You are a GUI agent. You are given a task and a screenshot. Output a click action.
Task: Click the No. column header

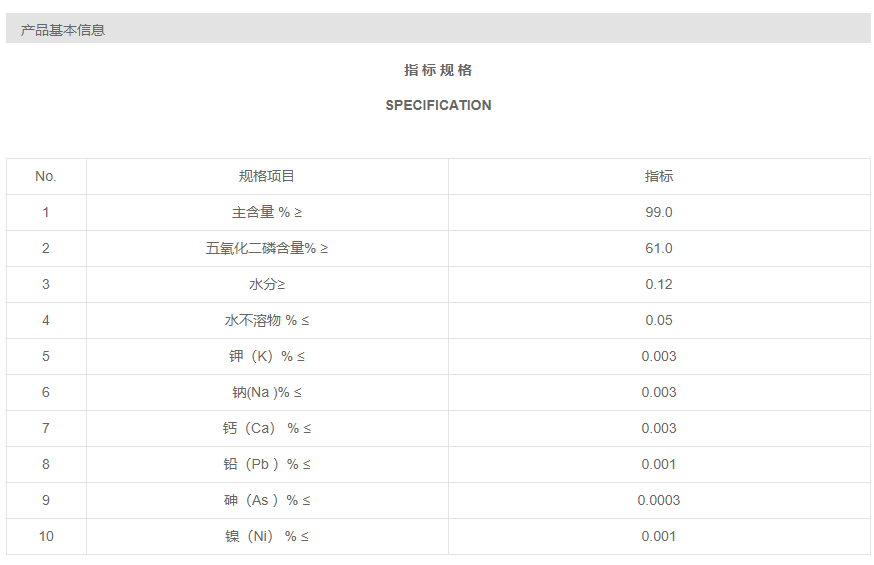point(46,176)
